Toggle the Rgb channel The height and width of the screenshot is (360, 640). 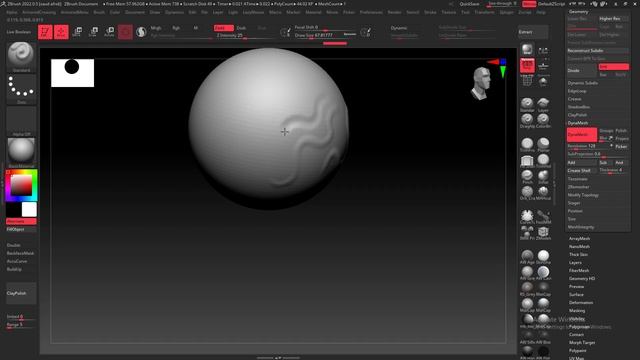[176, 28]
